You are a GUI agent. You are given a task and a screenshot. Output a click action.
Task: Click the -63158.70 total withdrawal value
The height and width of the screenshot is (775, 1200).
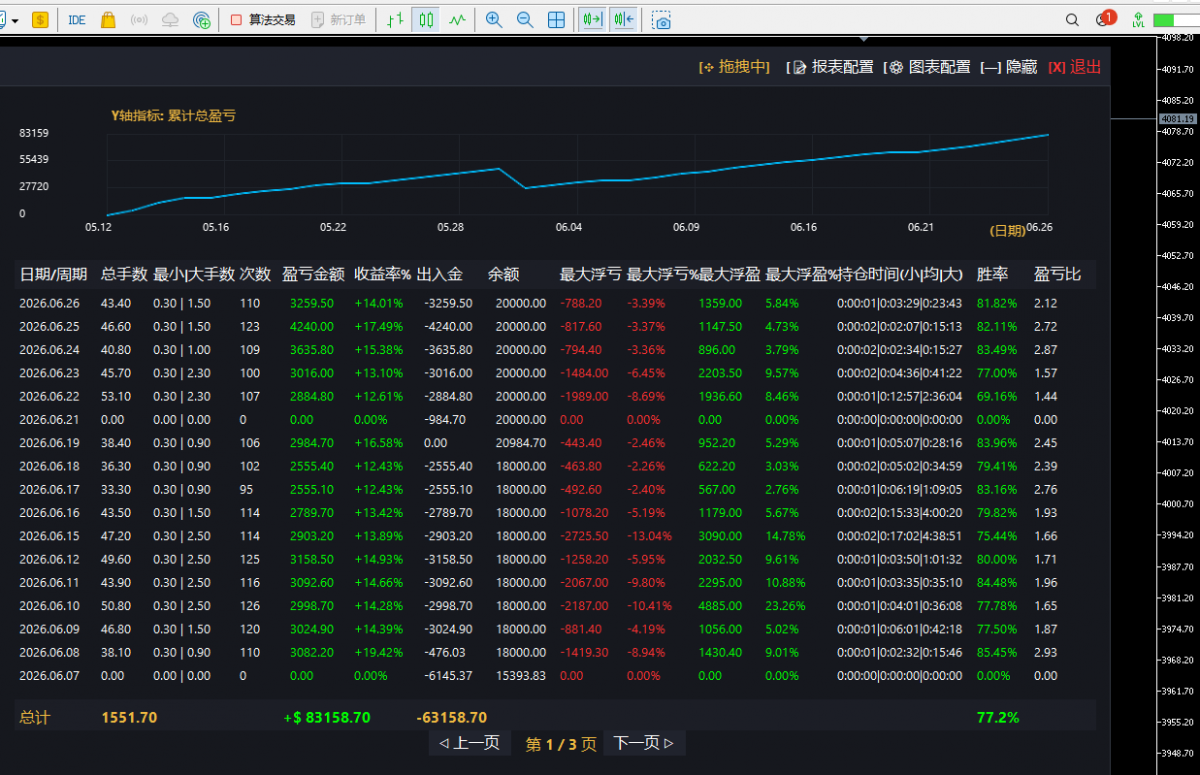pyautogui.click(x=452, y=718)
